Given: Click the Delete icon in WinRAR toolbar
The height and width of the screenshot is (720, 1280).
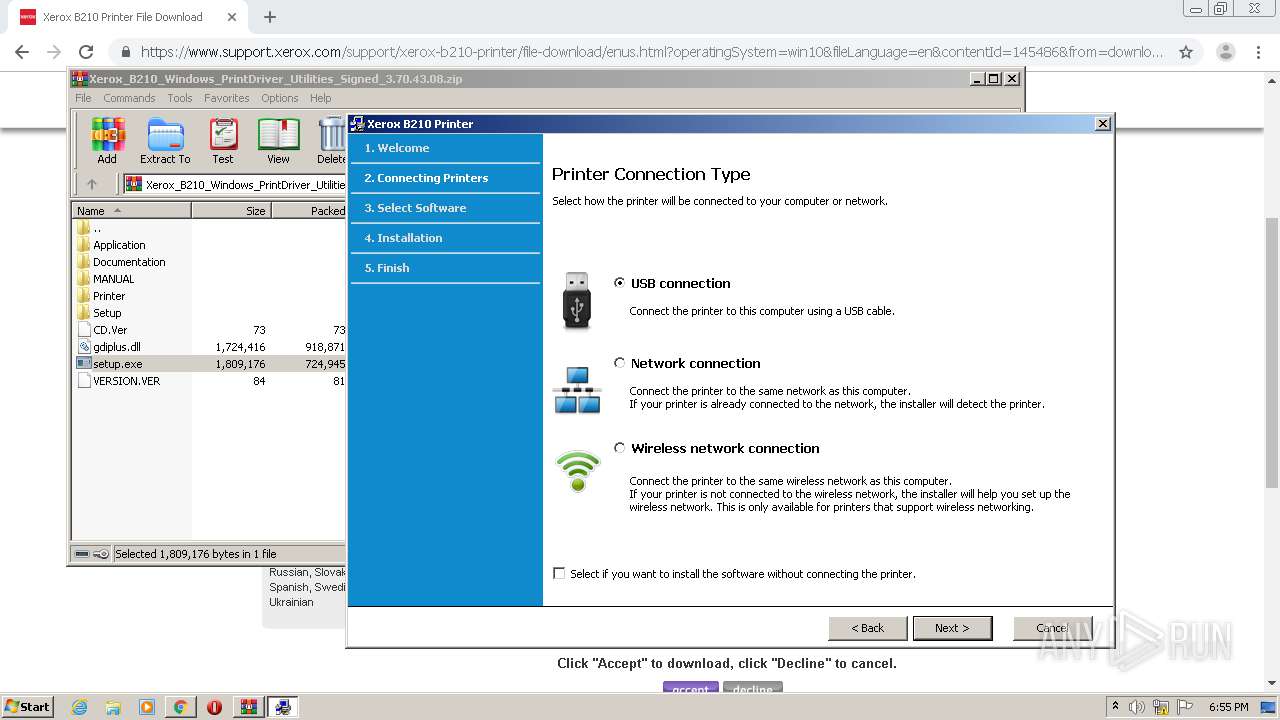Looking at the screenshot, I should 331,141.
